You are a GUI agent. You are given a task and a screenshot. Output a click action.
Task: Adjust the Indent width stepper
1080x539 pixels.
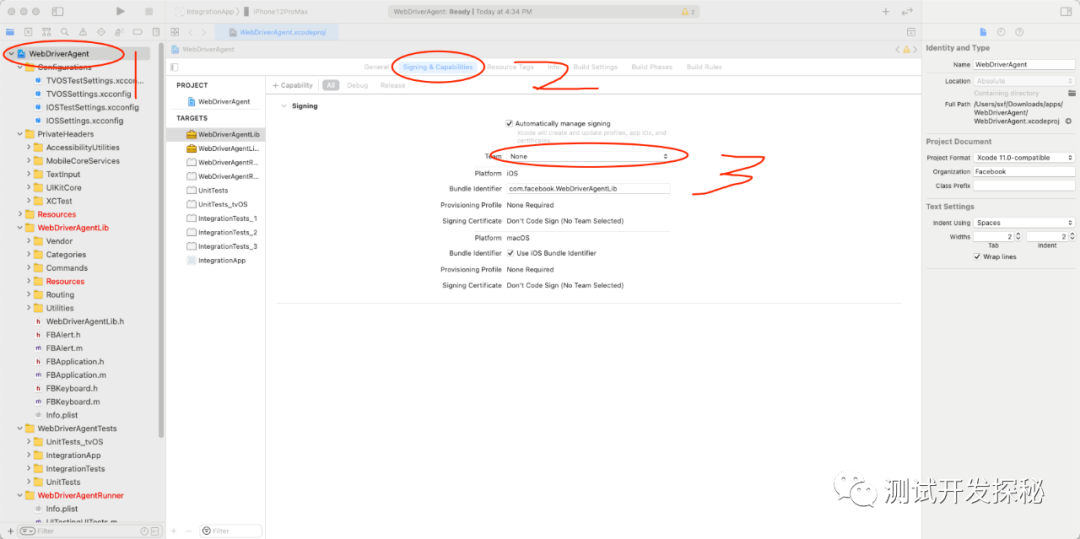tap(1072, 236)
